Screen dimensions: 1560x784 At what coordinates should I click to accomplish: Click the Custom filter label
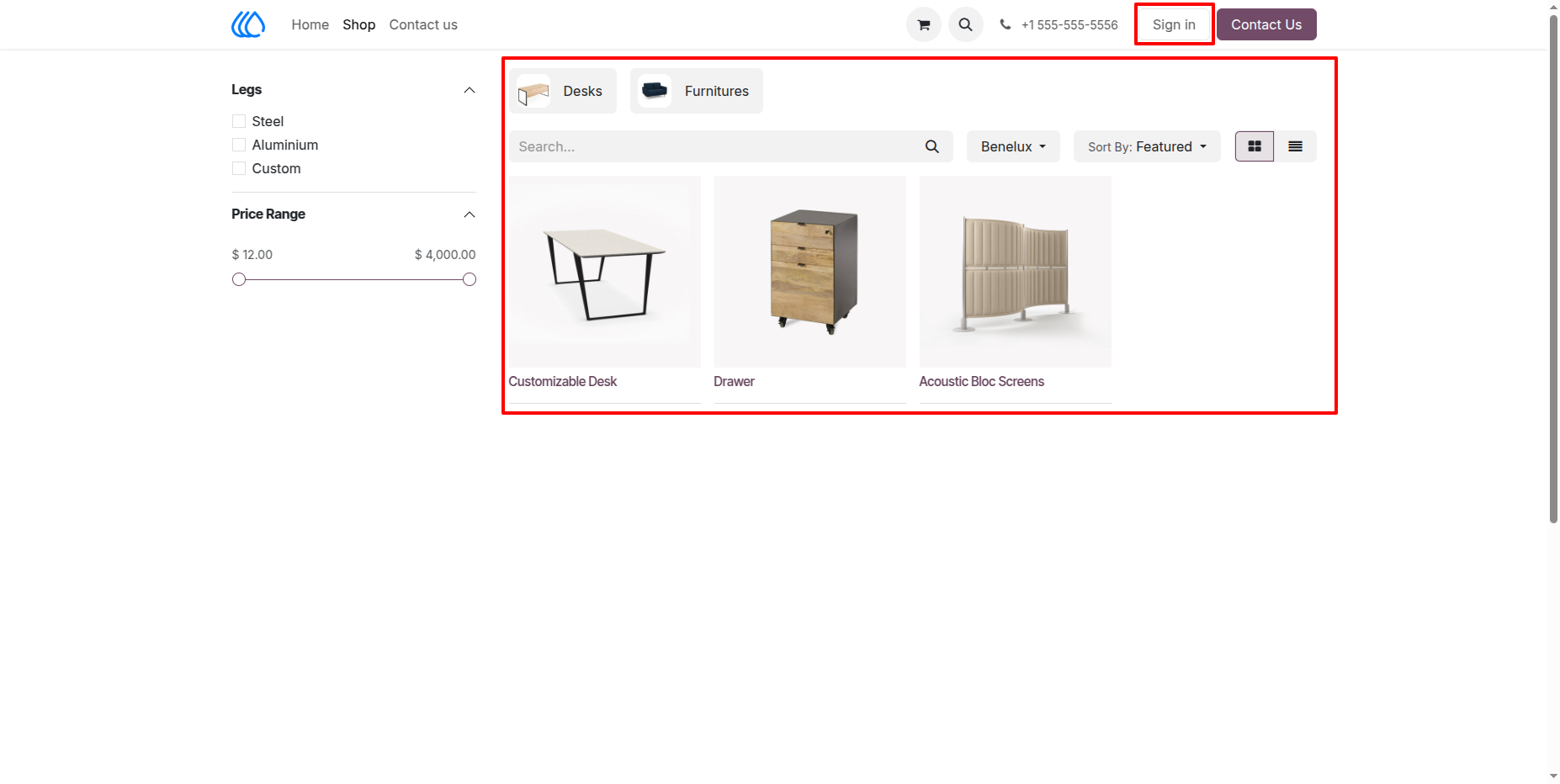tap(276, 168)
